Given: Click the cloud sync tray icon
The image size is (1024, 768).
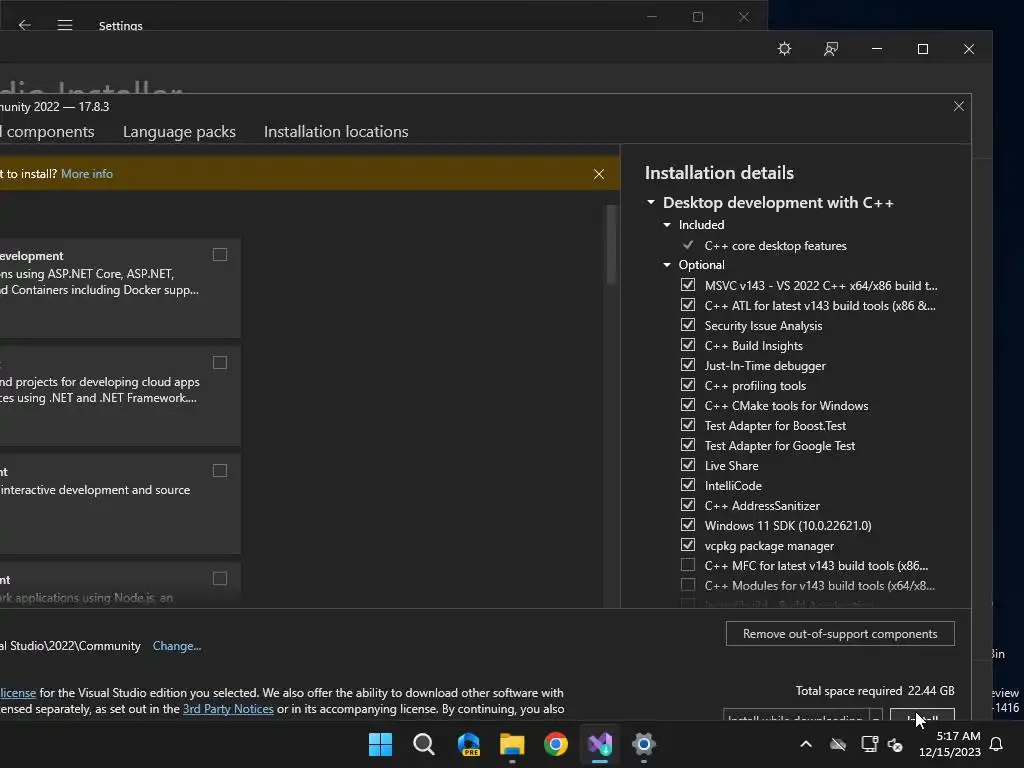Looking at the screenshot, I should point(838,744).
